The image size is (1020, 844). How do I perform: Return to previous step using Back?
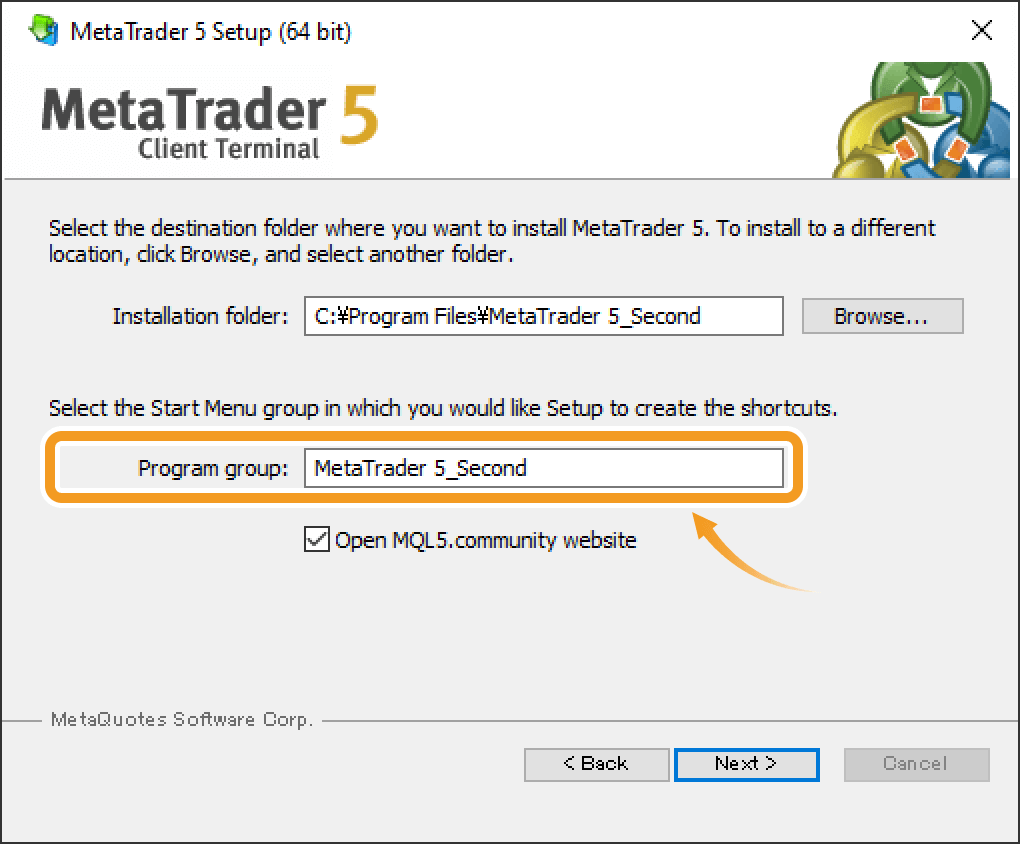(x=596, y=764)
